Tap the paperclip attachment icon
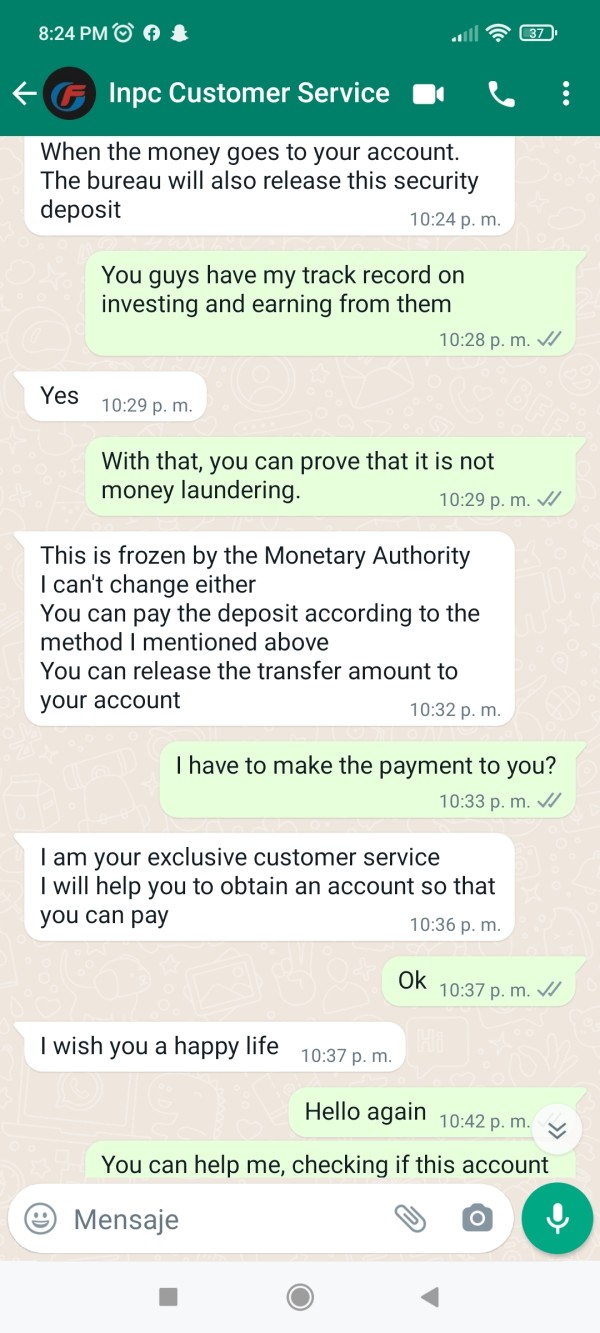This screenshot has height=1333, width=600. coord(410,1218)
